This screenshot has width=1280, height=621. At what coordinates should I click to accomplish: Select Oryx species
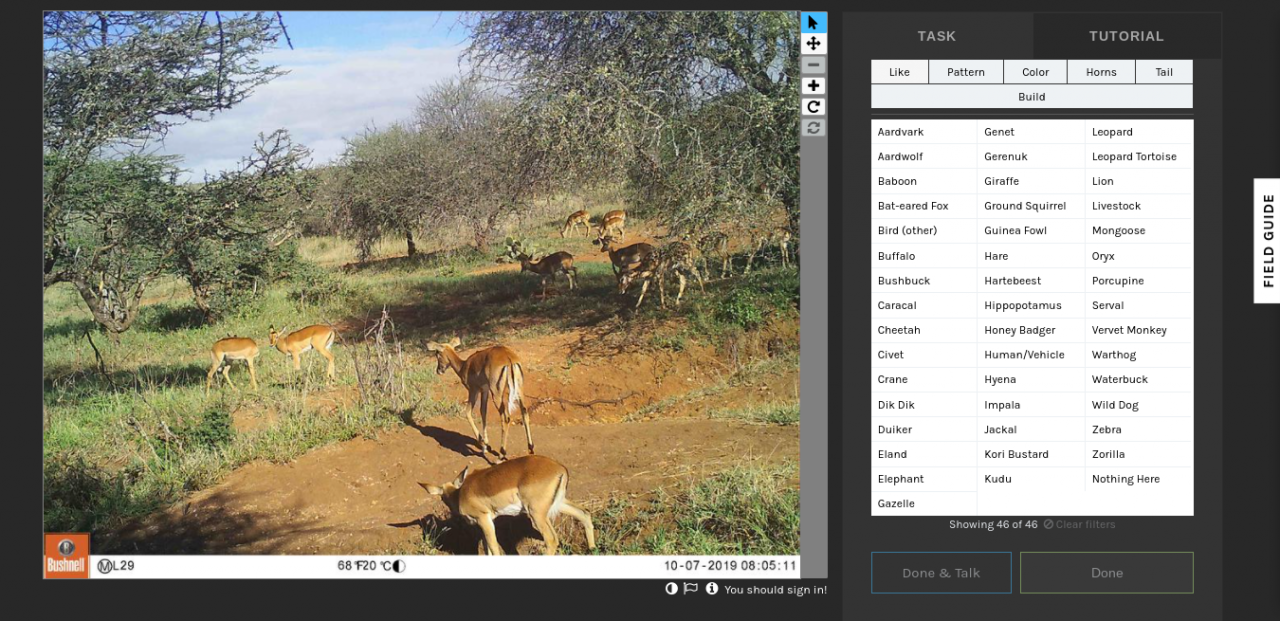(1139, 256)
